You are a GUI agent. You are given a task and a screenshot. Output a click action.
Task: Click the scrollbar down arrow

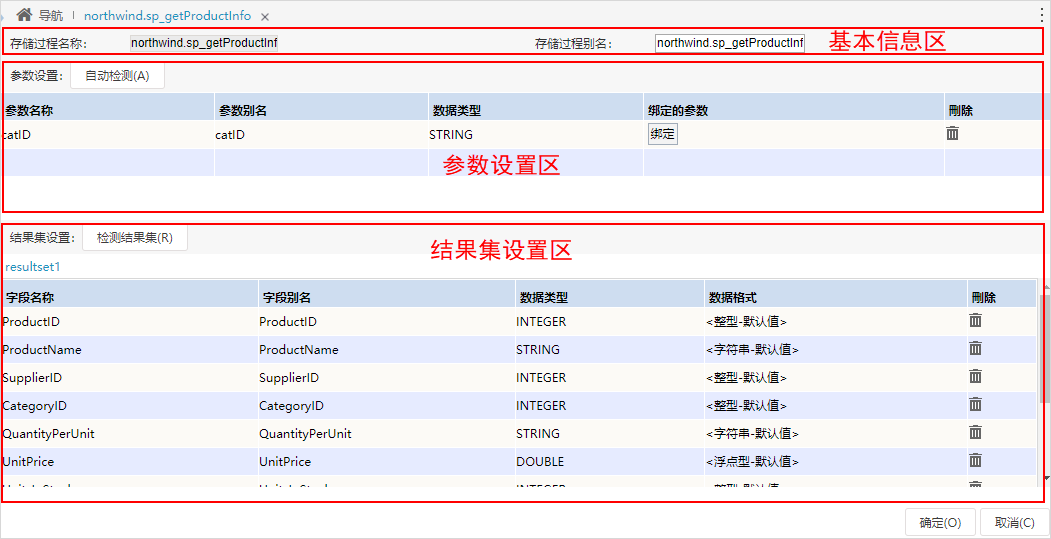coord(1044,478)
